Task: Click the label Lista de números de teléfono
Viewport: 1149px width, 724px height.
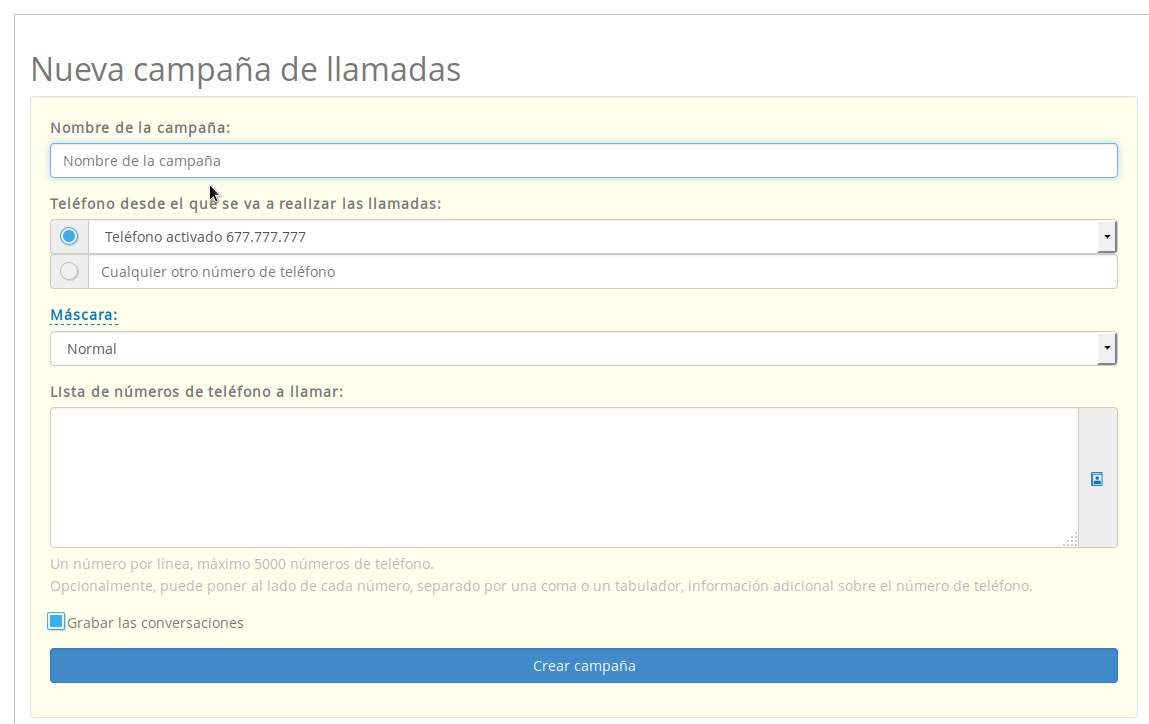Action: pos(197,391)
